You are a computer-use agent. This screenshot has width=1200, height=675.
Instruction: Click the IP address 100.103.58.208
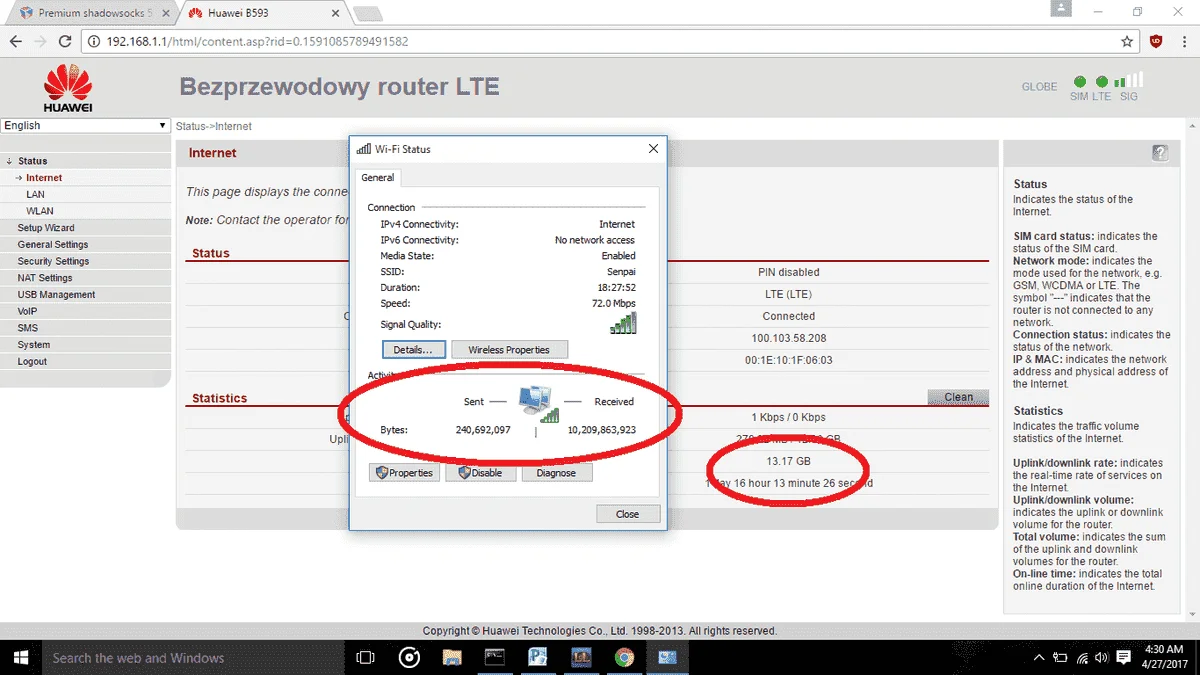click(789, 338)
